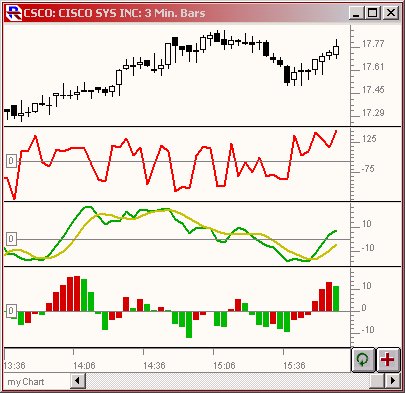
Task: Click the title 'CSCO: CISCO SYS INC: 3 Min. Bars'
Action: tap(114, 13)
